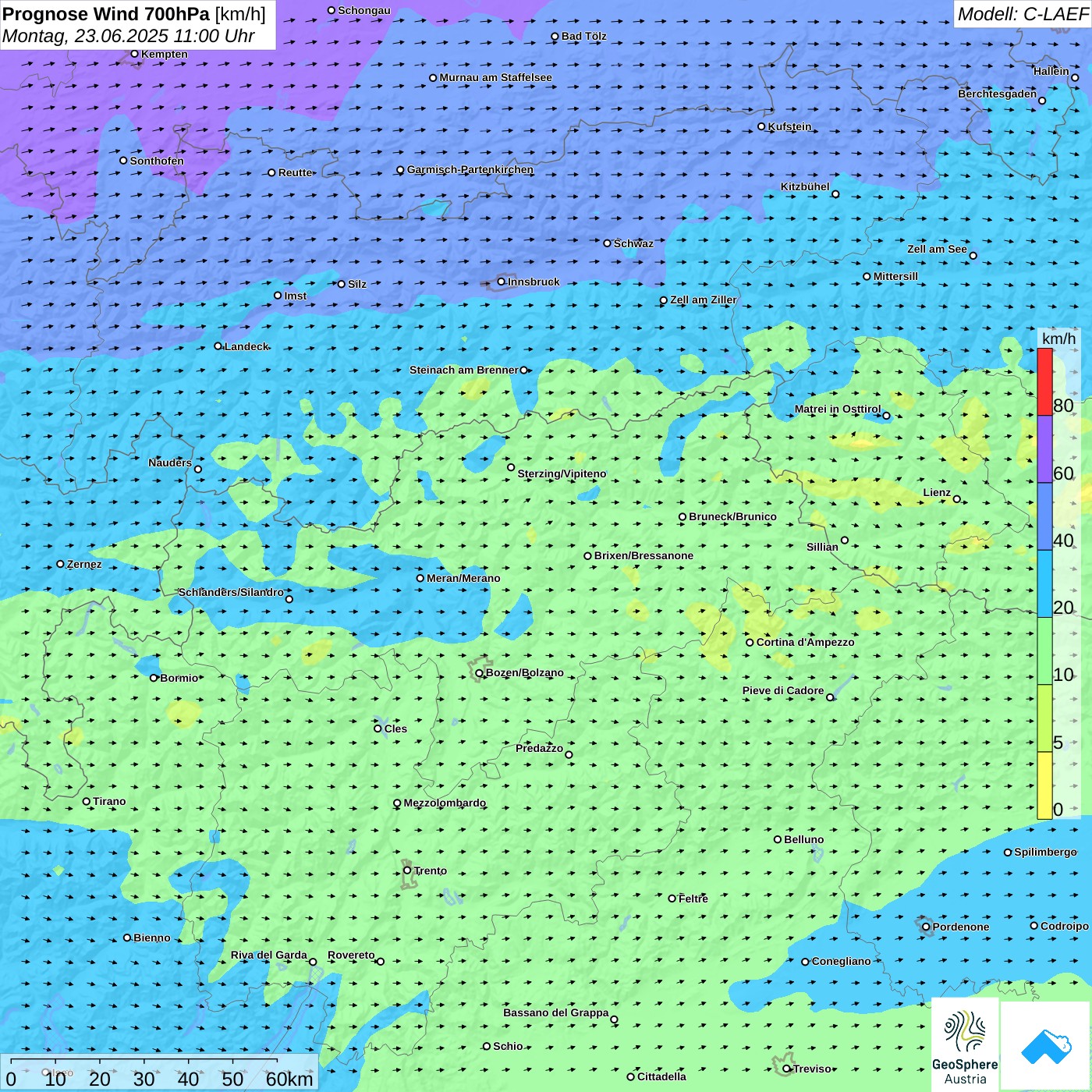Select the purple 60–80 km/h legend segment
The width and height of the screenshot is (1092, 1092).
(x=1044, y=448)
